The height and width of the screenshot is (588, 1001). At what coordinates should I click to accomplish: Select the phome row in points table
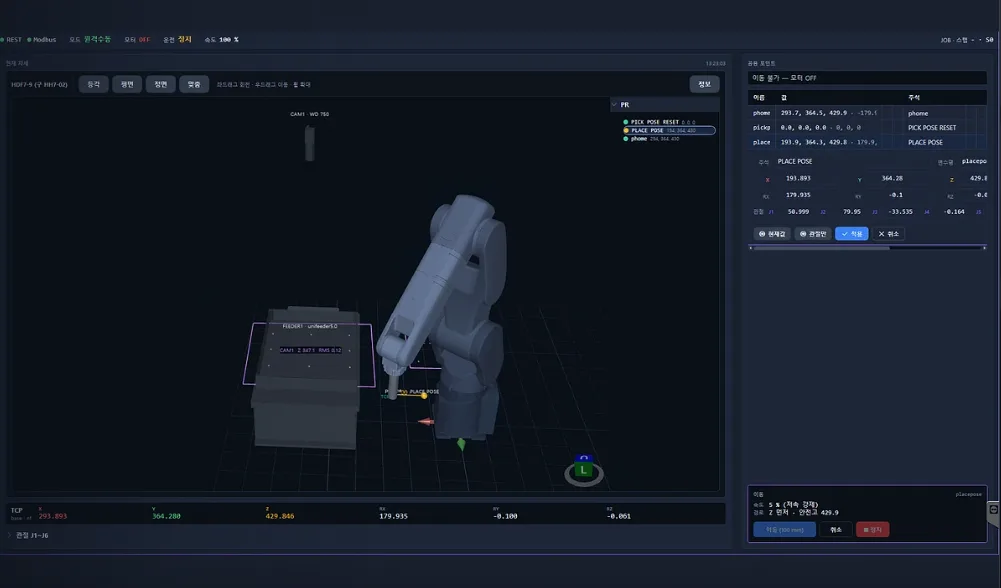[867, 113]
